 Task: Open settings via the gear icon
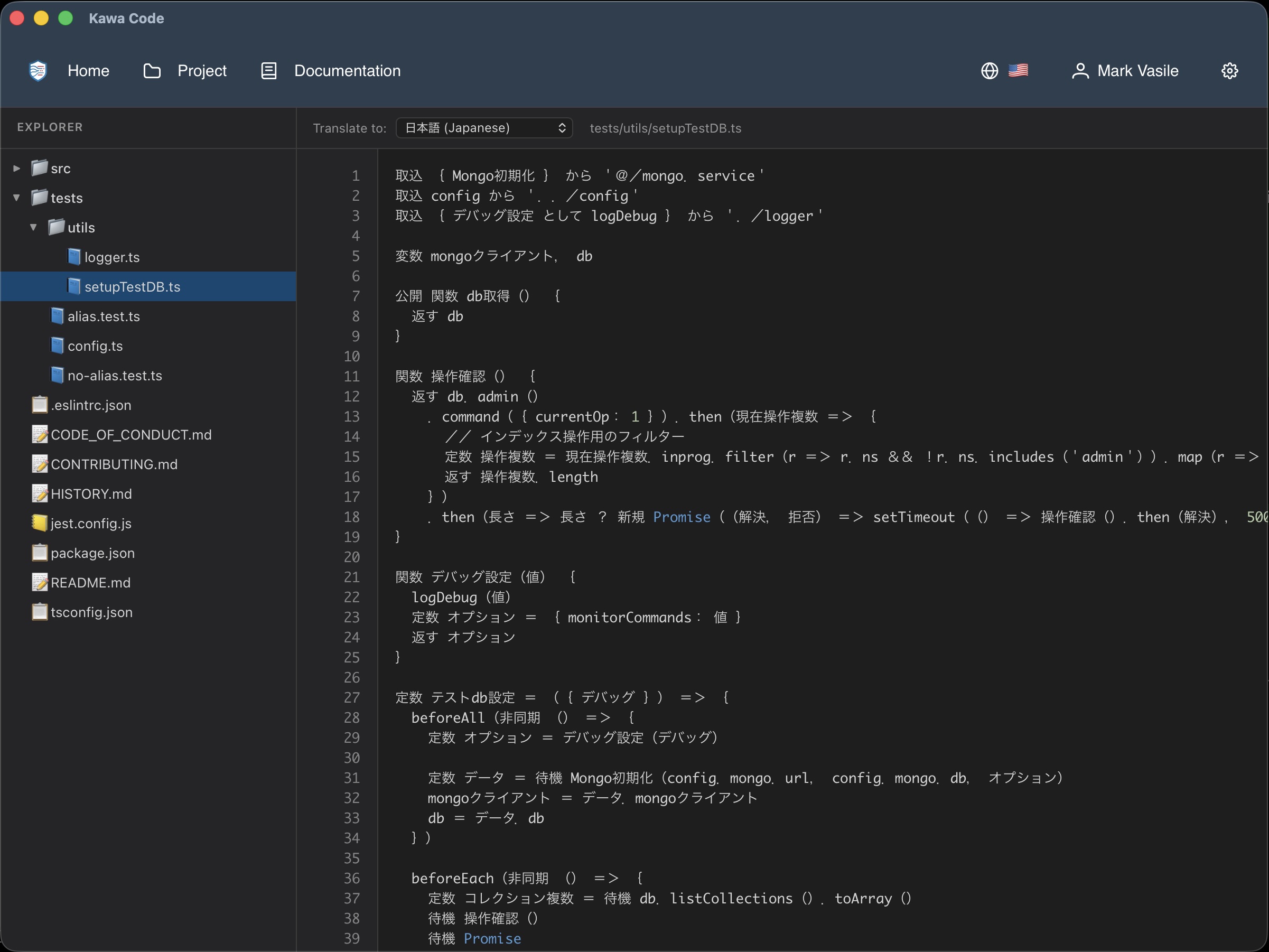point(1229,70)
